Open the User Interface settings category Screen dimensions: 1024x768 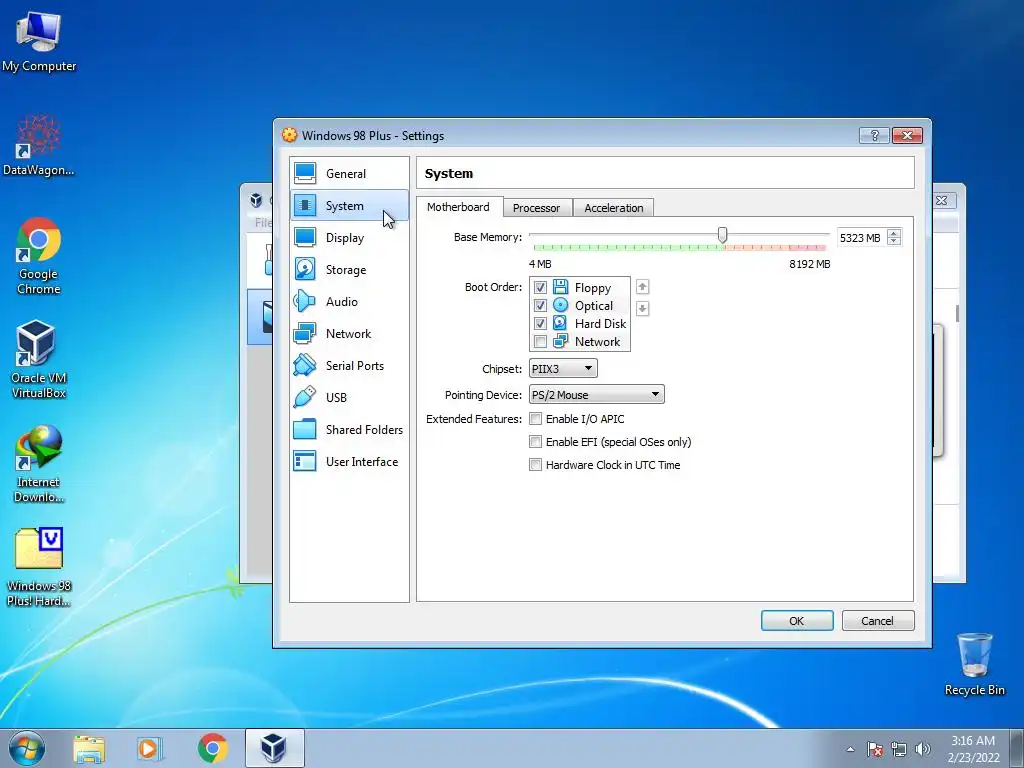[349, 462]
